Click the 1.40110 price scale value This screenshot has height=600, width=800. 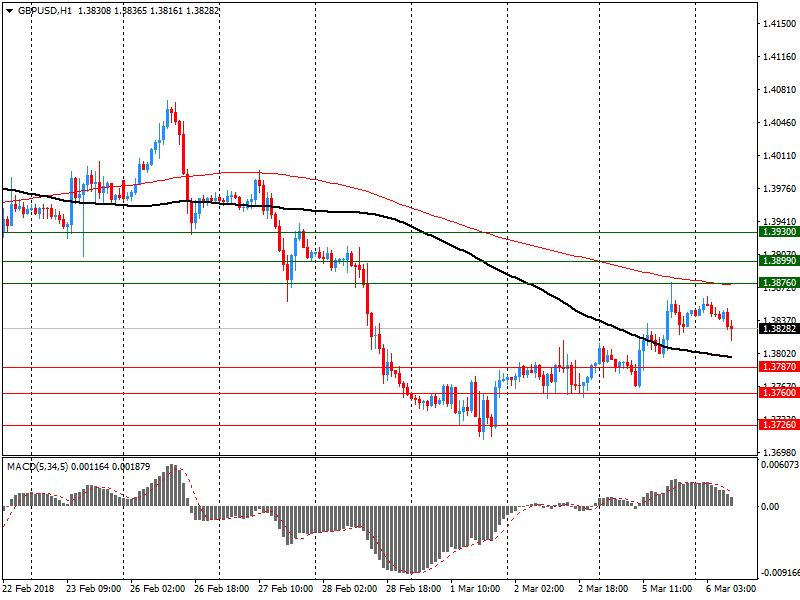point(779,156)
